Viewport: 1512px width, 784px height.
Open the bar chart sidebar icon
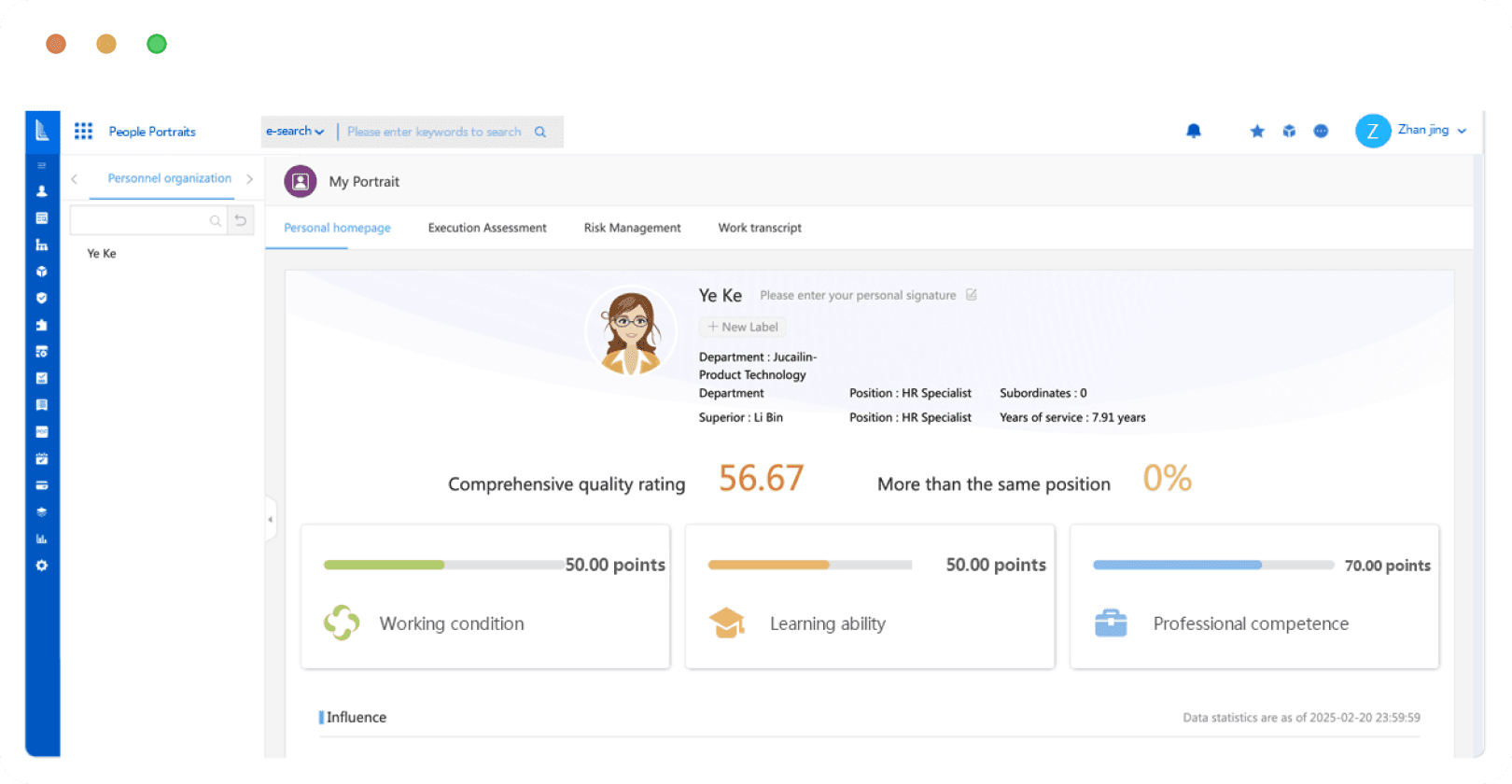[x=41, y=539]
